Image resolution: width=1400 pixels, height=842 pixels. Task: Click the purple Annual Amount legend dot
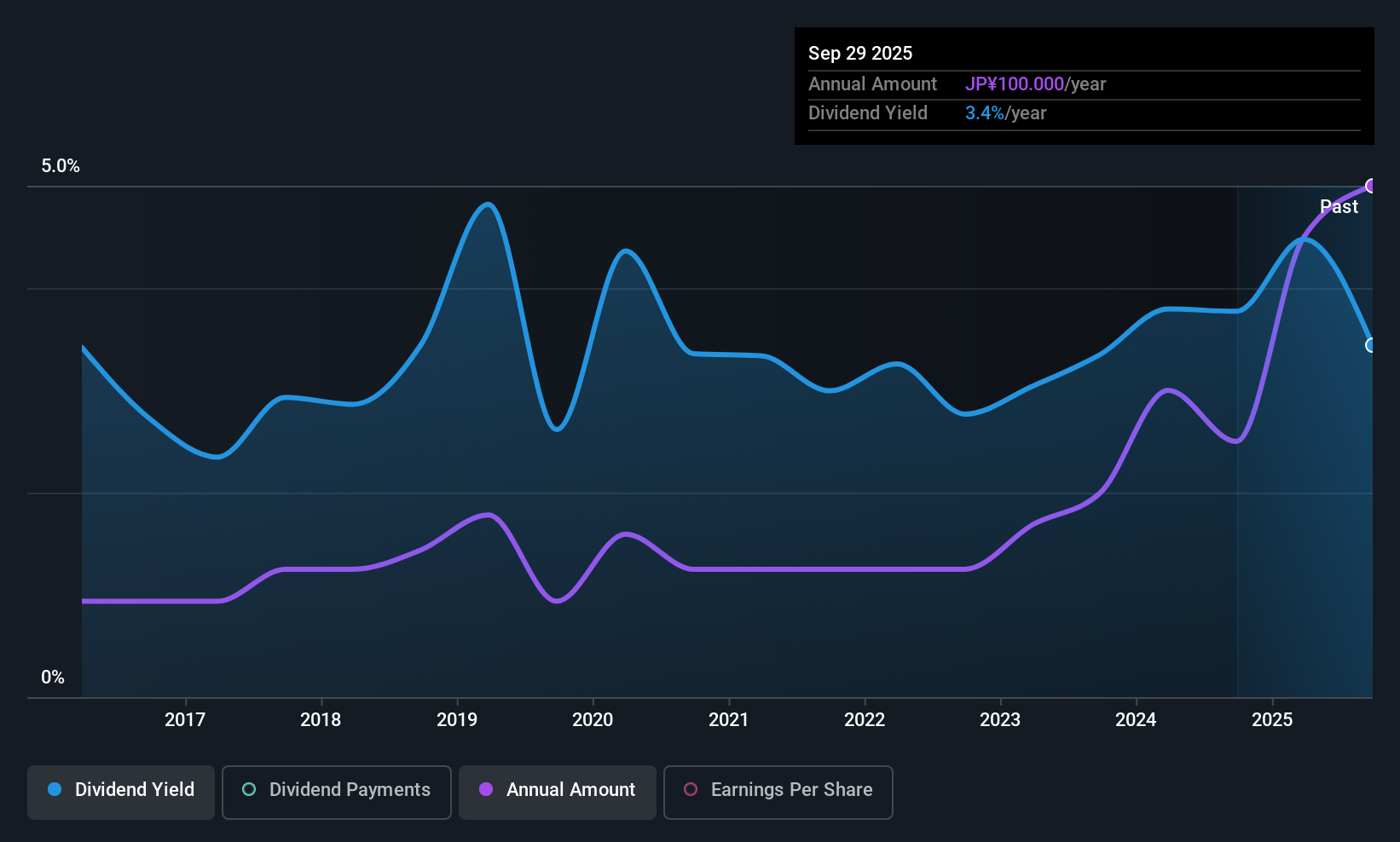tap(486, 791)
